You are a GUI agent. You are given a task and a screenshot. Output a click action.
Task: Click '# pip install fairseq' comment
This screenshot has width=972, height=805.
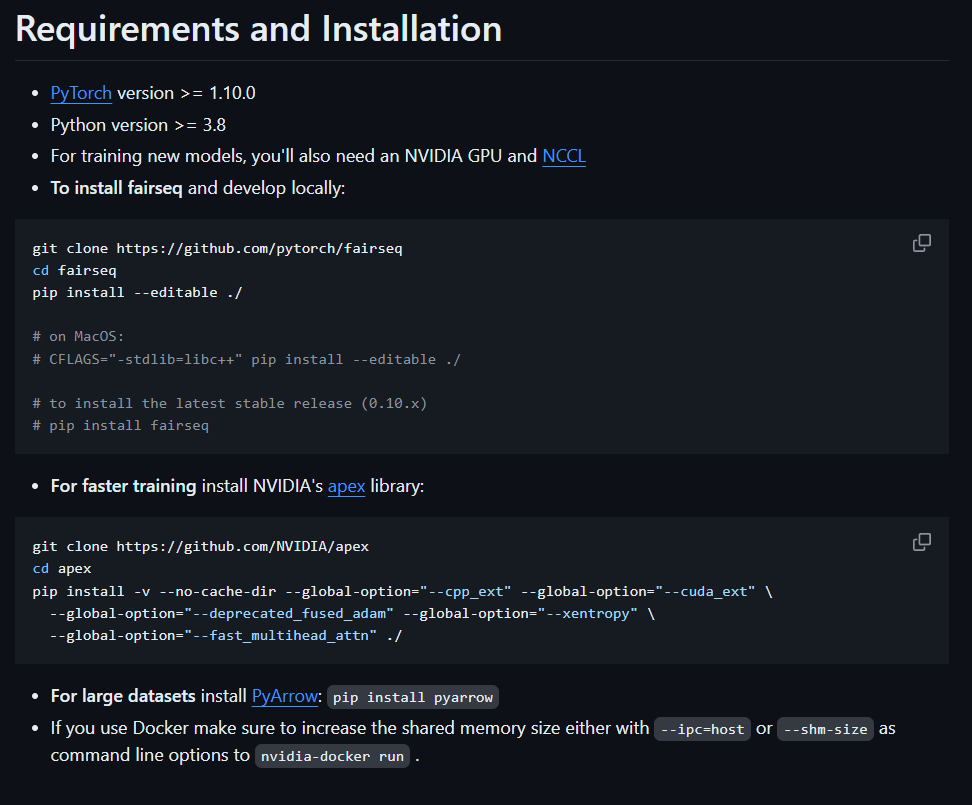click(121, 426)
